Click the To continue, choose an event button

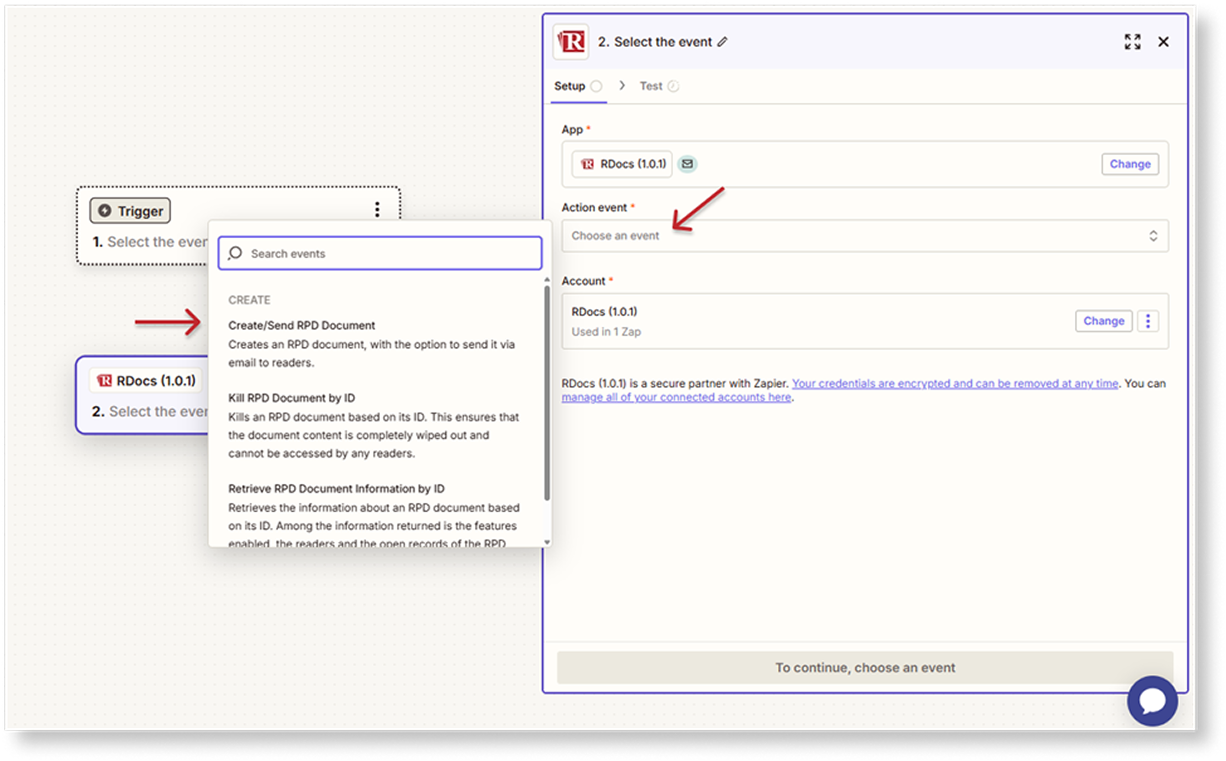865,668
